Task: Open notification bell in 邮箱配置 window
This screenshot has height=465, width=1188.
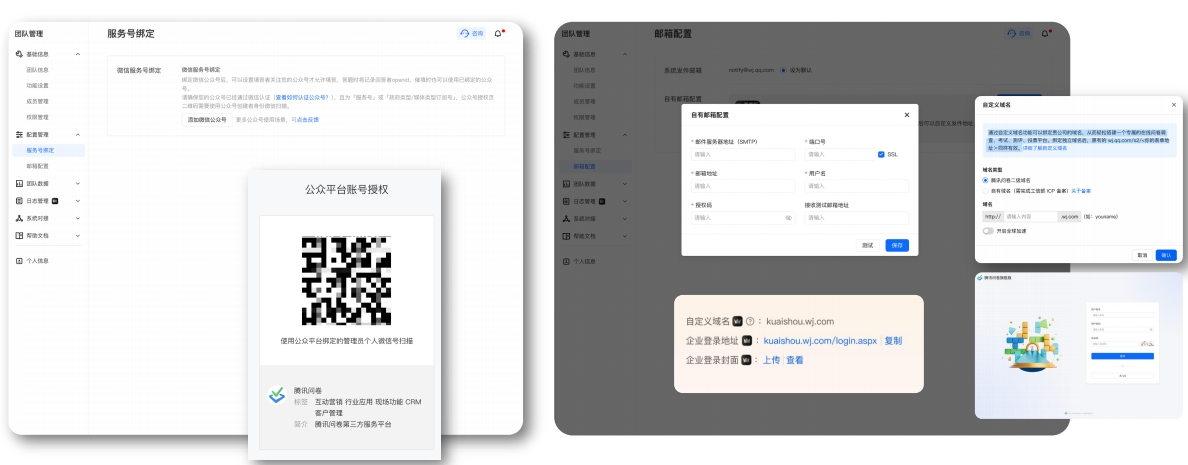Action: click(x=1045, y=33)
